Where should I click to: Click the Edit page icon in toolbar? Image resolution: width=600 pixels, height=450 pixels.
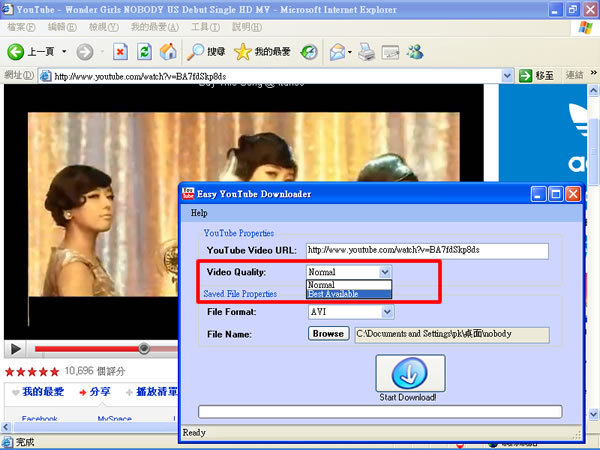tap(390, 52)
